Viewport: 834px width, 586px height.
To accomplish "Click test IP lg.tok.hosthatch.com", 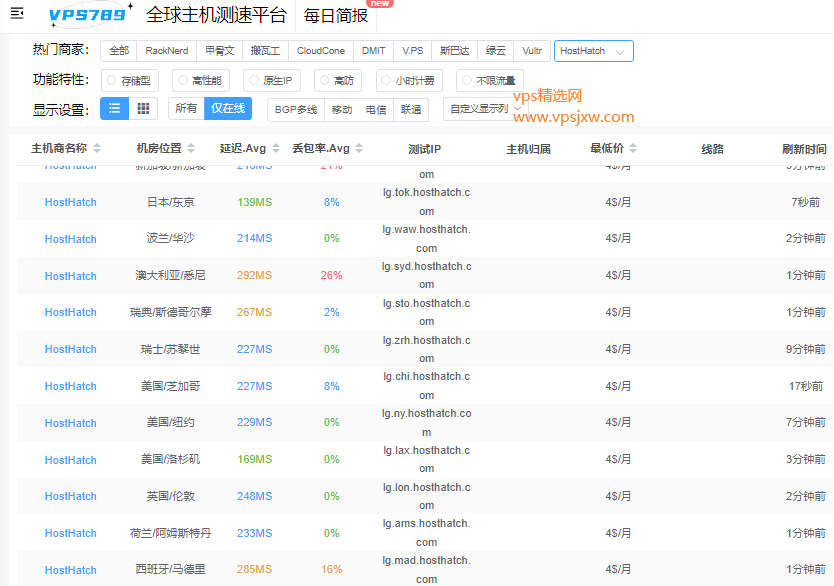I will coord(427,202).
